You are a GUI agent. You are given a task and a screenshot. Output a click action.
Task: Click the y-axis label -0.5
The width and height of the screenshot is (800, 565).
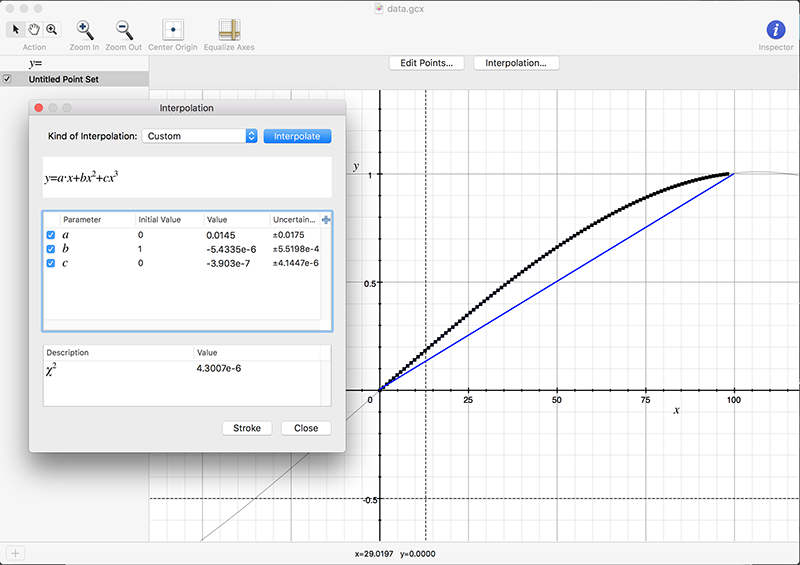370,500
